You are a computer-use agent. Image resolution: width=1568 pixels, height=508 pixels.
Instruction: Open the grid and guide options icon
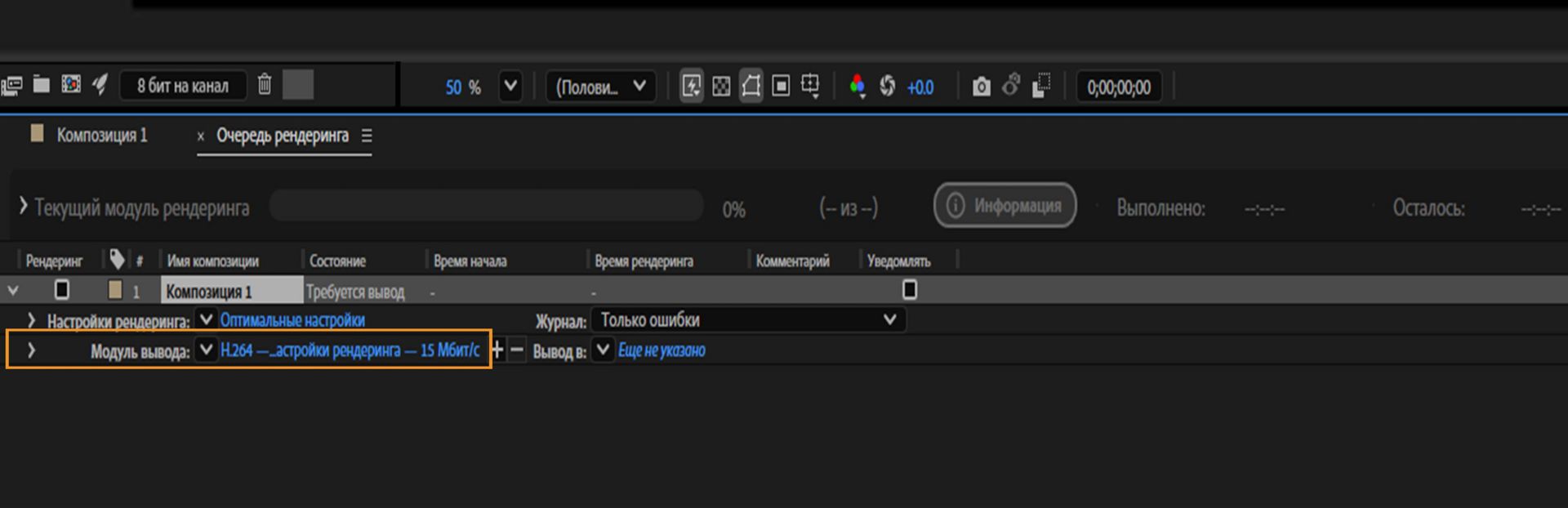click(x=810, y=86)
